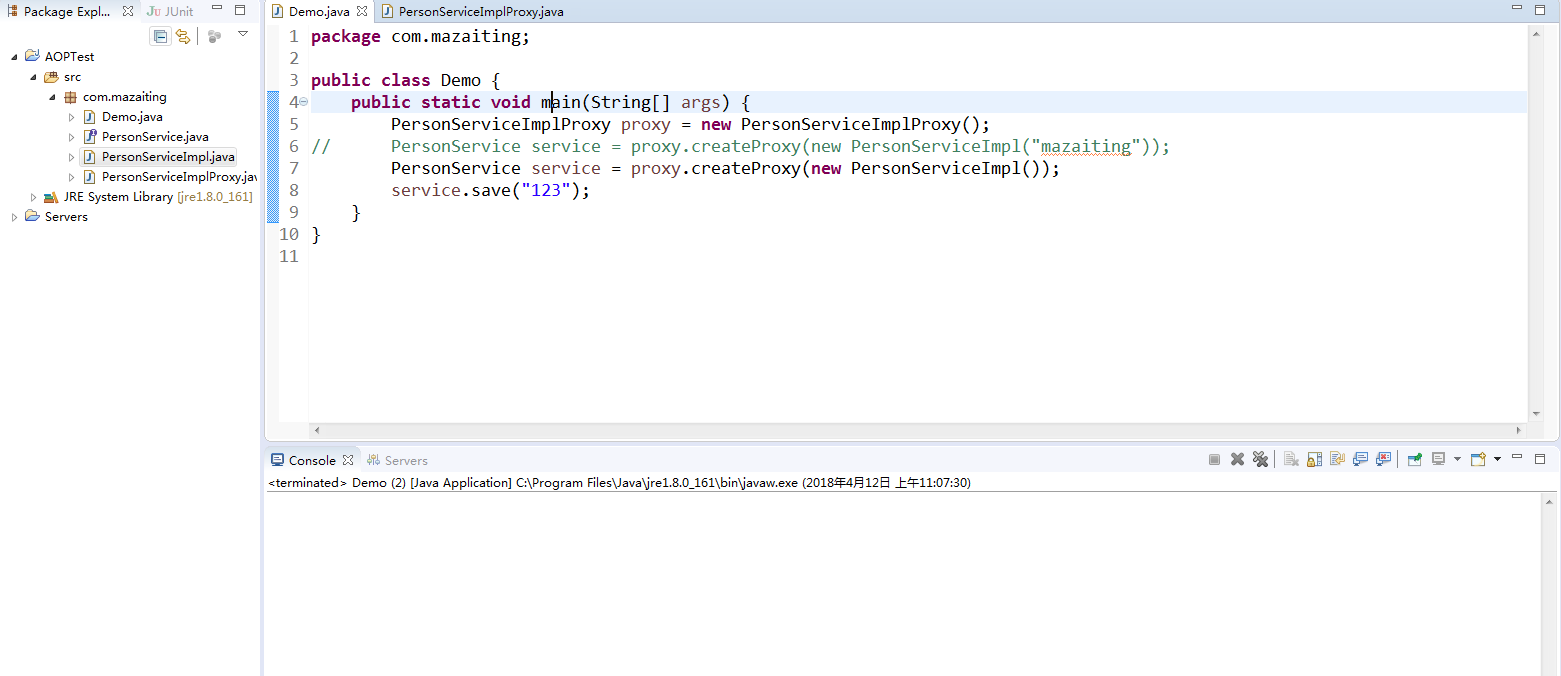Minimize the Console panel
The height and width of the screenshot is (676, 1561).
click(x=1517, y=457)
